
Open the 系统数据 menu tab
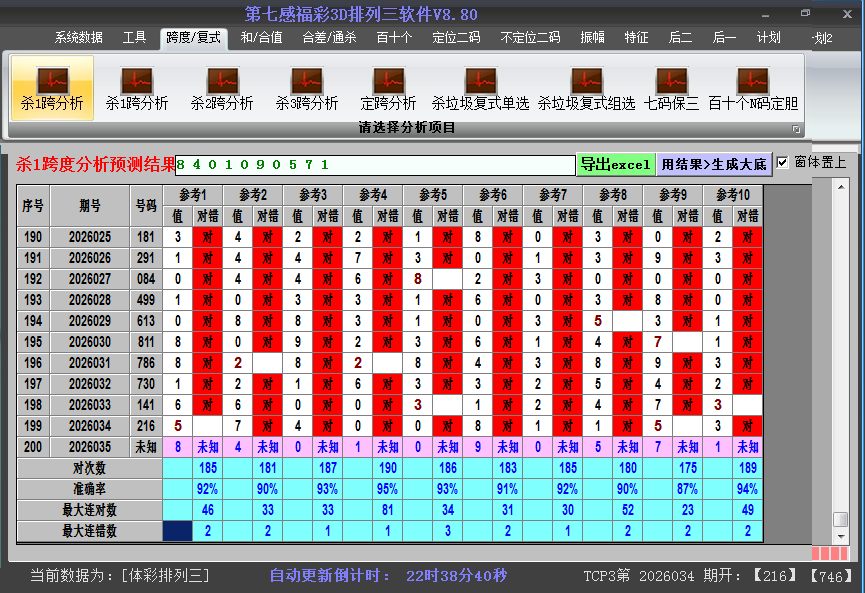[78, 38]
